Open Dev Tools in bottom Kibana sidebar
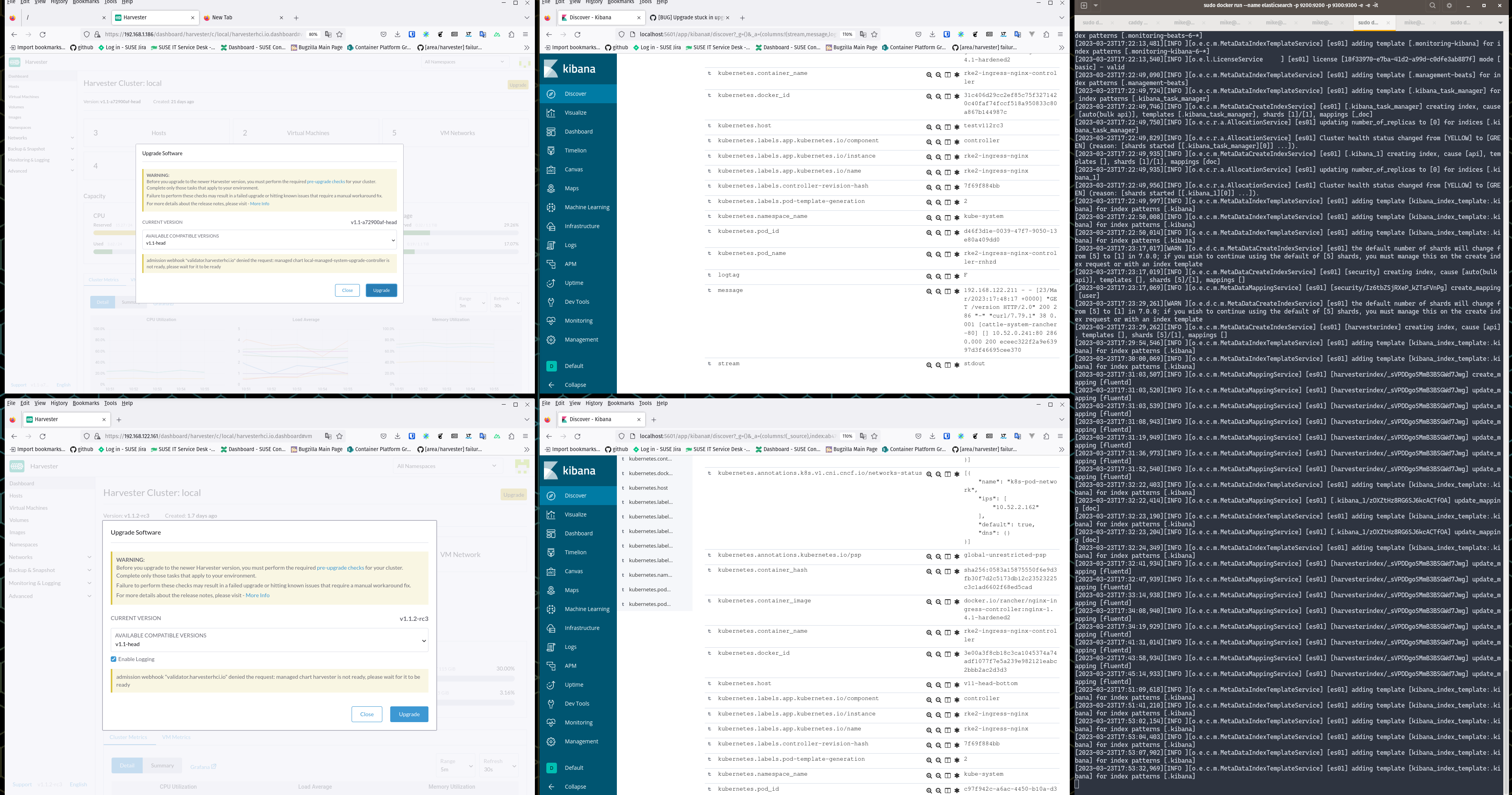The height and width of the screenshot is (795, 1512). 576,704
